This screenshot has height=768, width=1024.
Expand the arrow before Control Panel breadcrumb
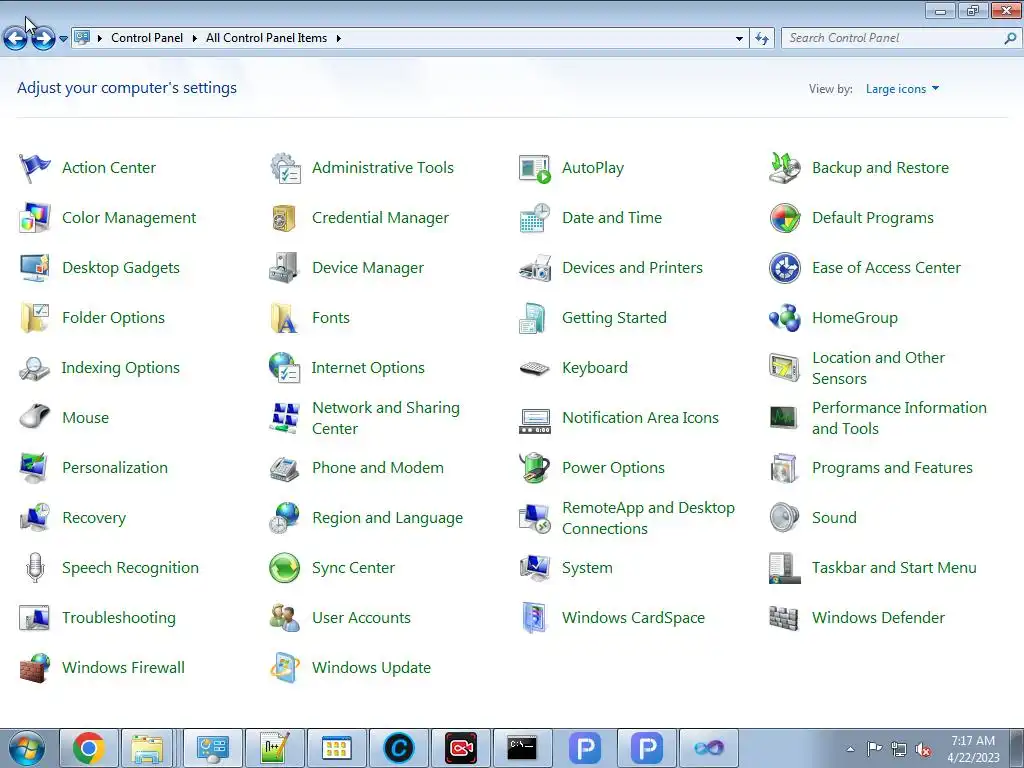(x=100, y=39)
